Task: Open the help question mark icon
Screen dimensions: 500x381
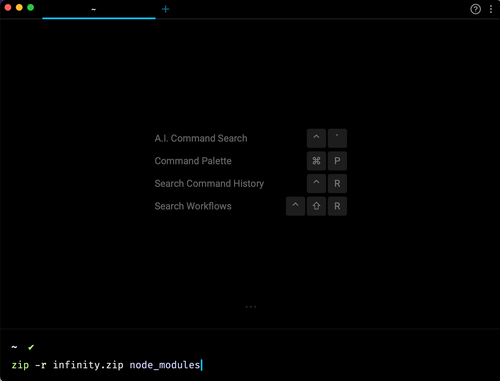Action: coord(475,9)
